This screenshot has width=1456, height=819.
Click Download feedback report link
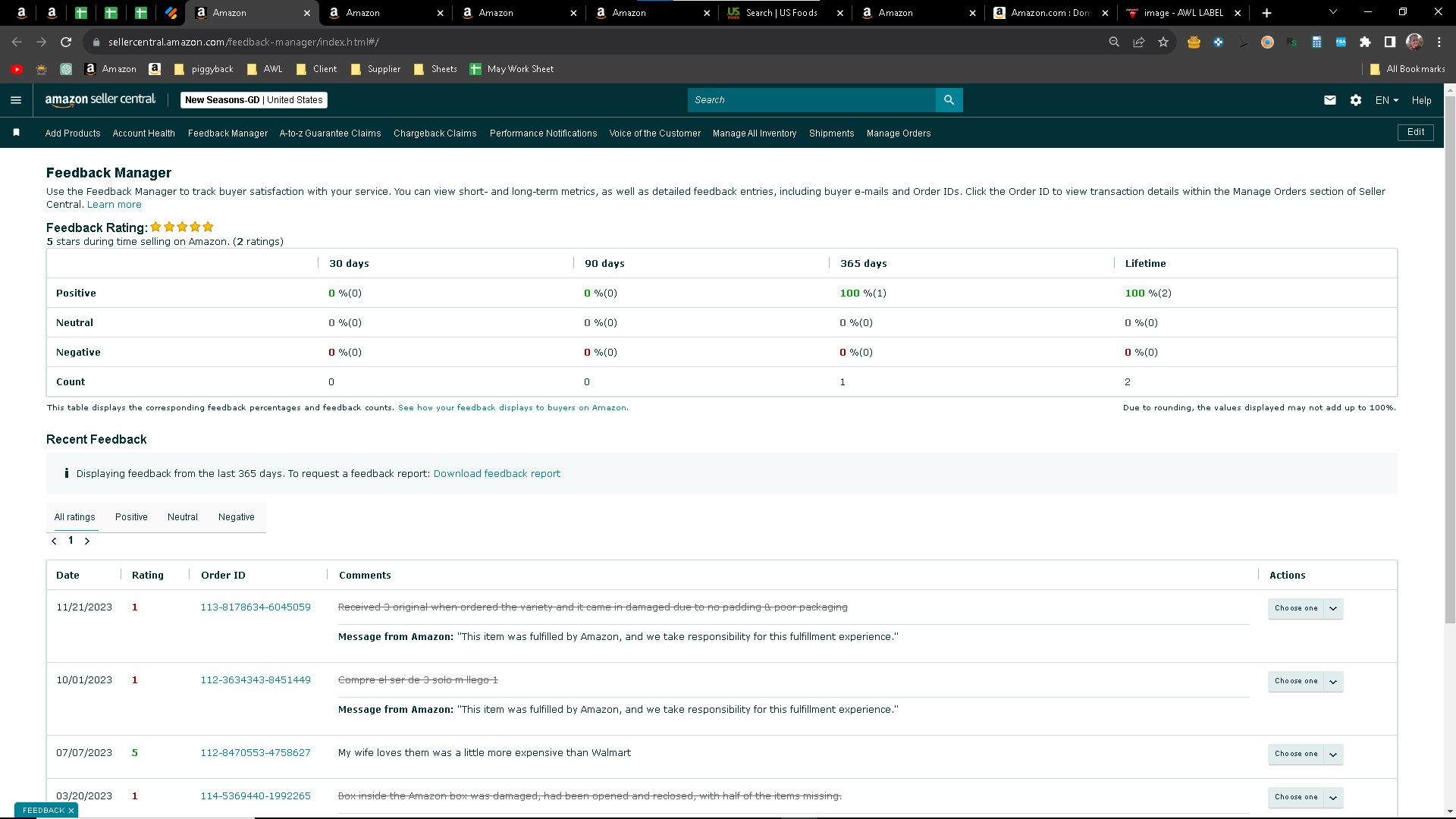[497, 474]
